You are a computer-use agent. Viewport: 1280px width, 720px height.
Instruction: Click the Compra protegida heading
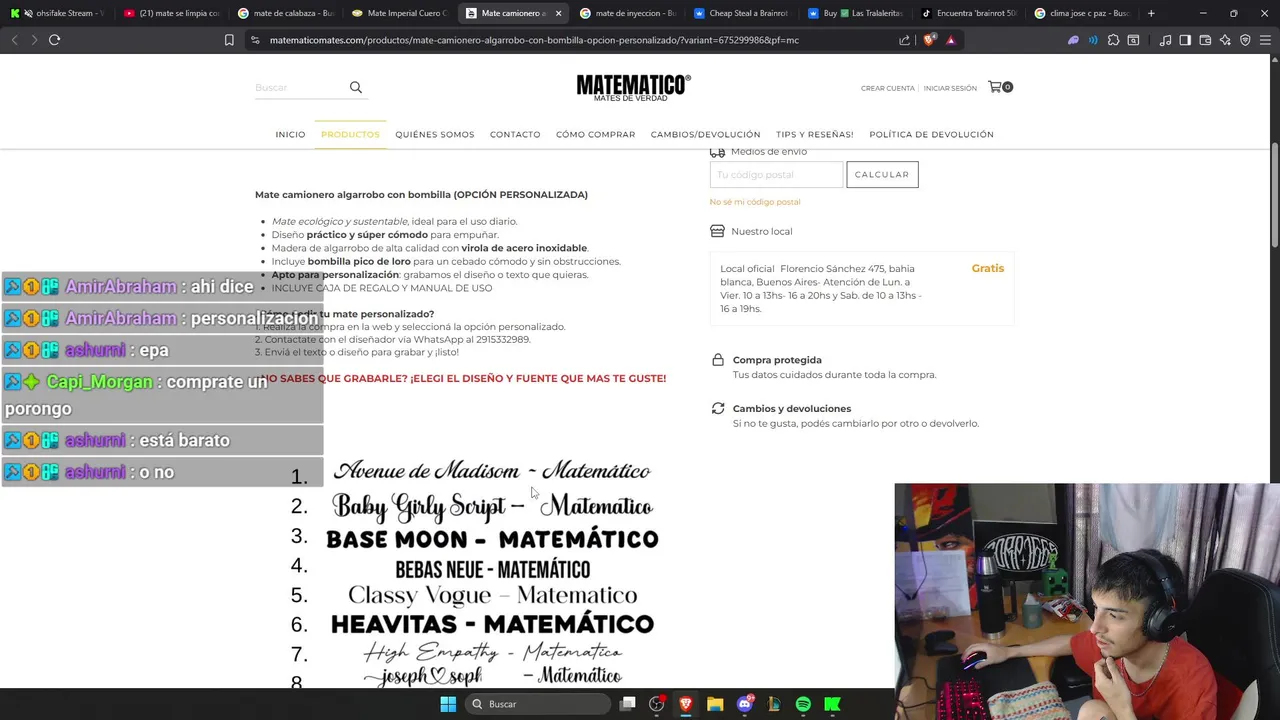[x=777, y=360]
